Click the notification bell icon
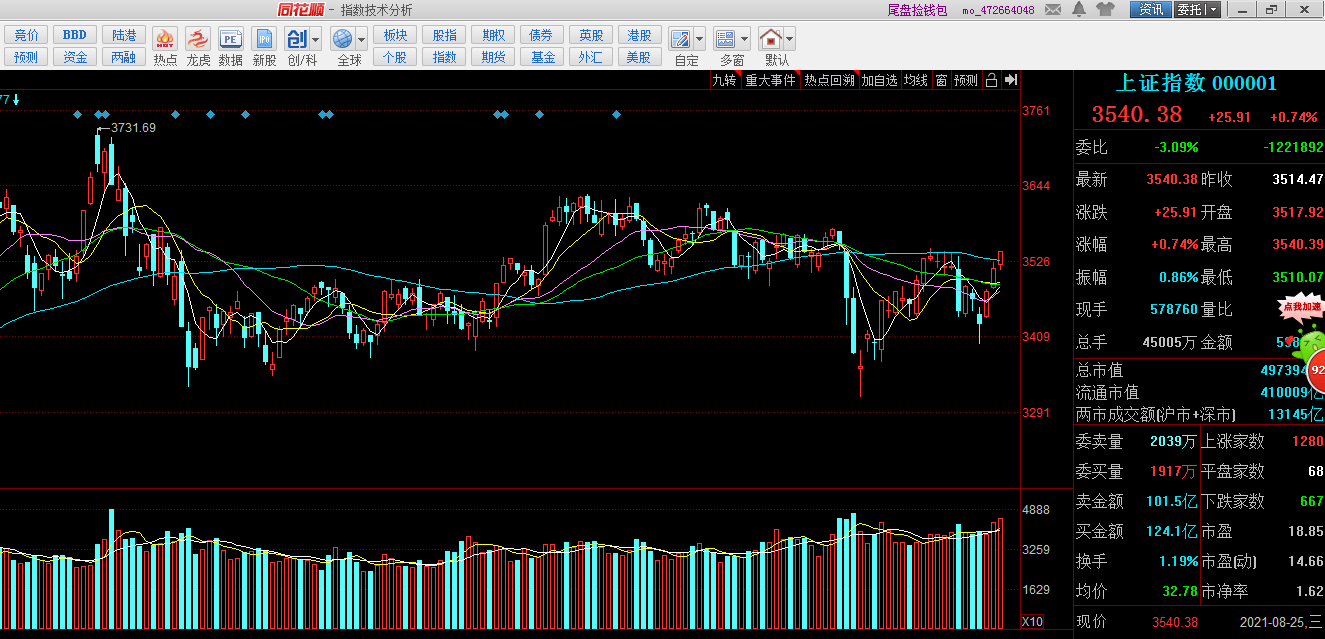Screen dimensions: 1325x639 click(1079, 9)
